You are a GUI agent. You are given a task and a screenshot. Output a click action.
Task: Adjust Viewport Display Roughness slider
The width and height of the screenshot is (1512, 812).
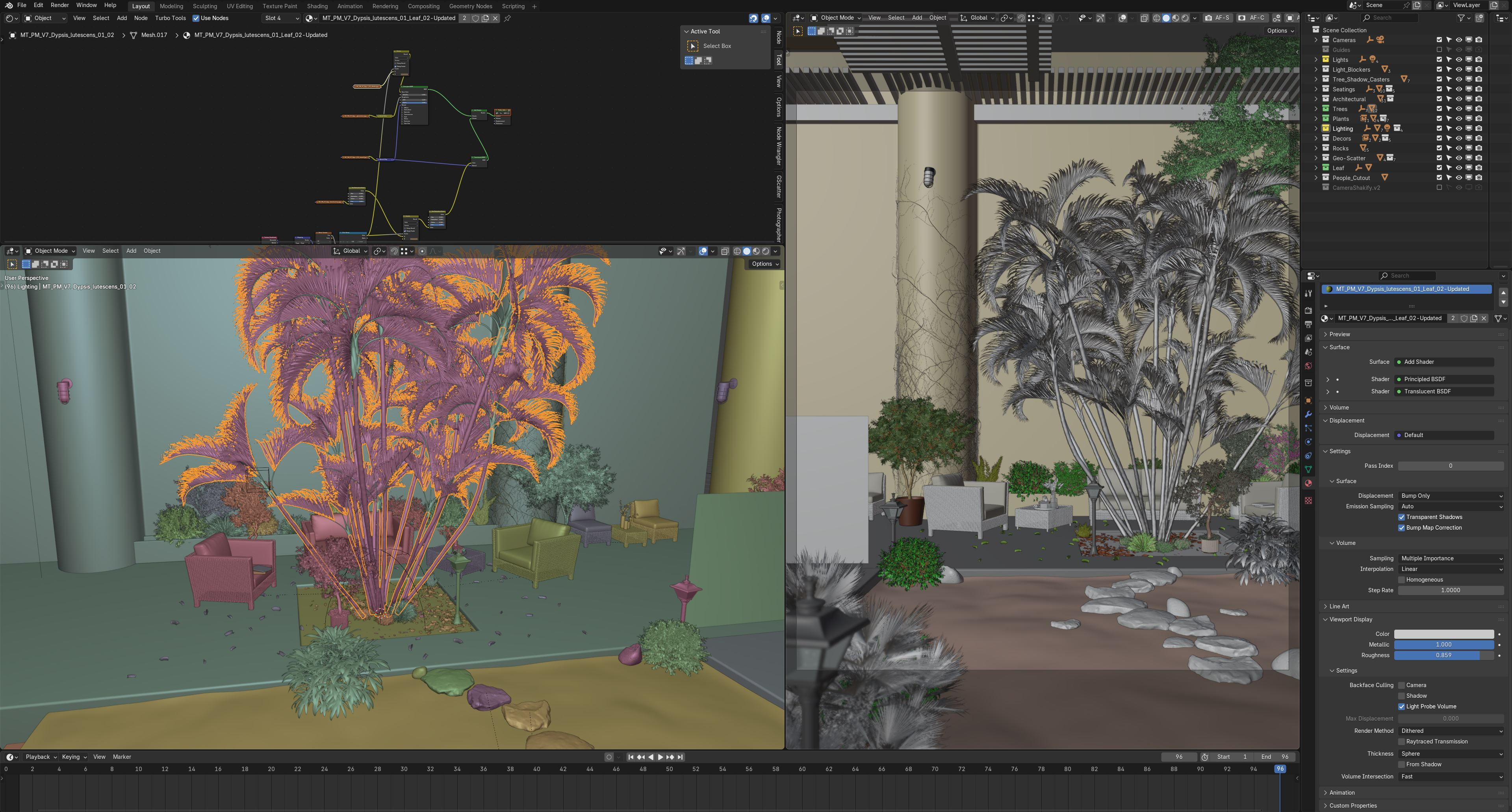[1443, 655]
